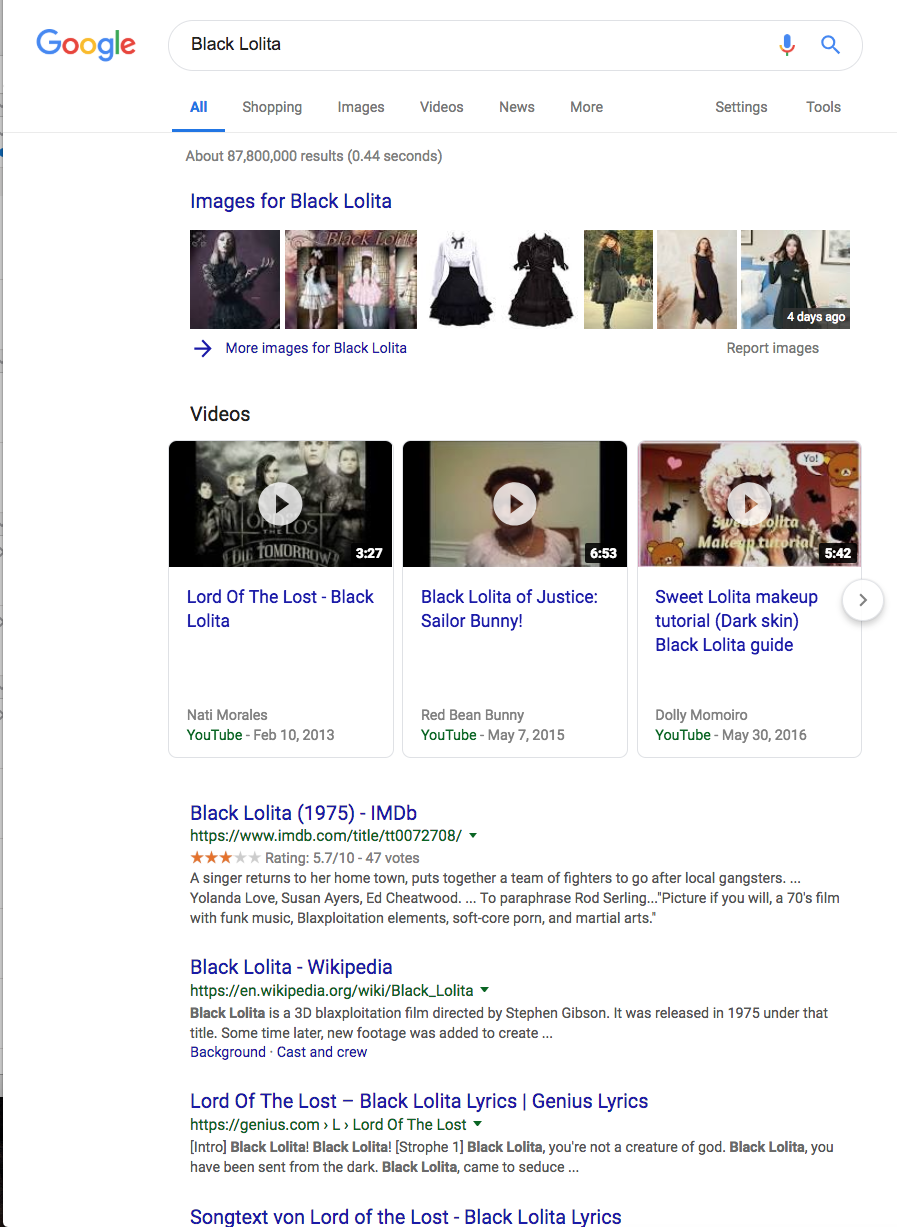This screenshot has height=1227, width=897.
Task: Open Sweet Lolita makeup tutorial title link
Action: click(x=737, y=620)
